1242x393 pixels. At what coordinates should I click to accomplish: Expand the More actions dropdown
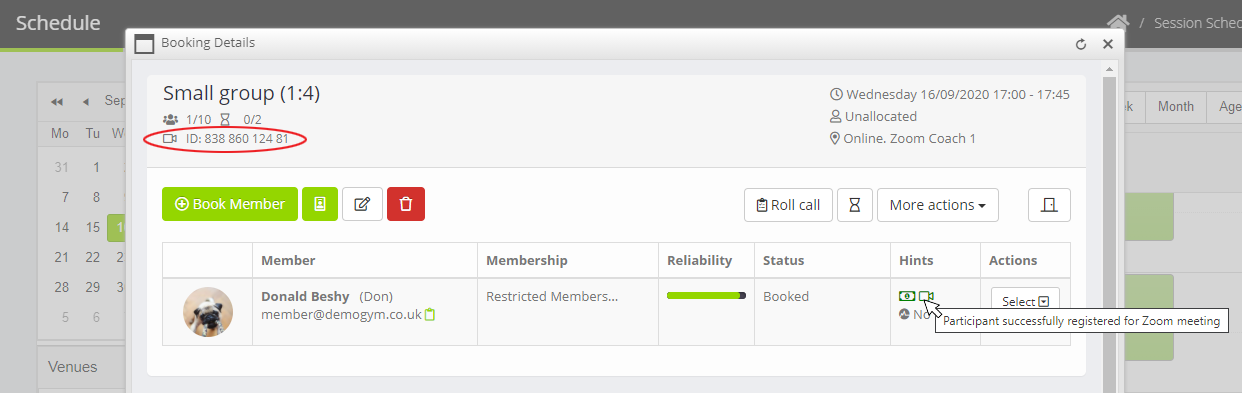(x=936, y=205)
